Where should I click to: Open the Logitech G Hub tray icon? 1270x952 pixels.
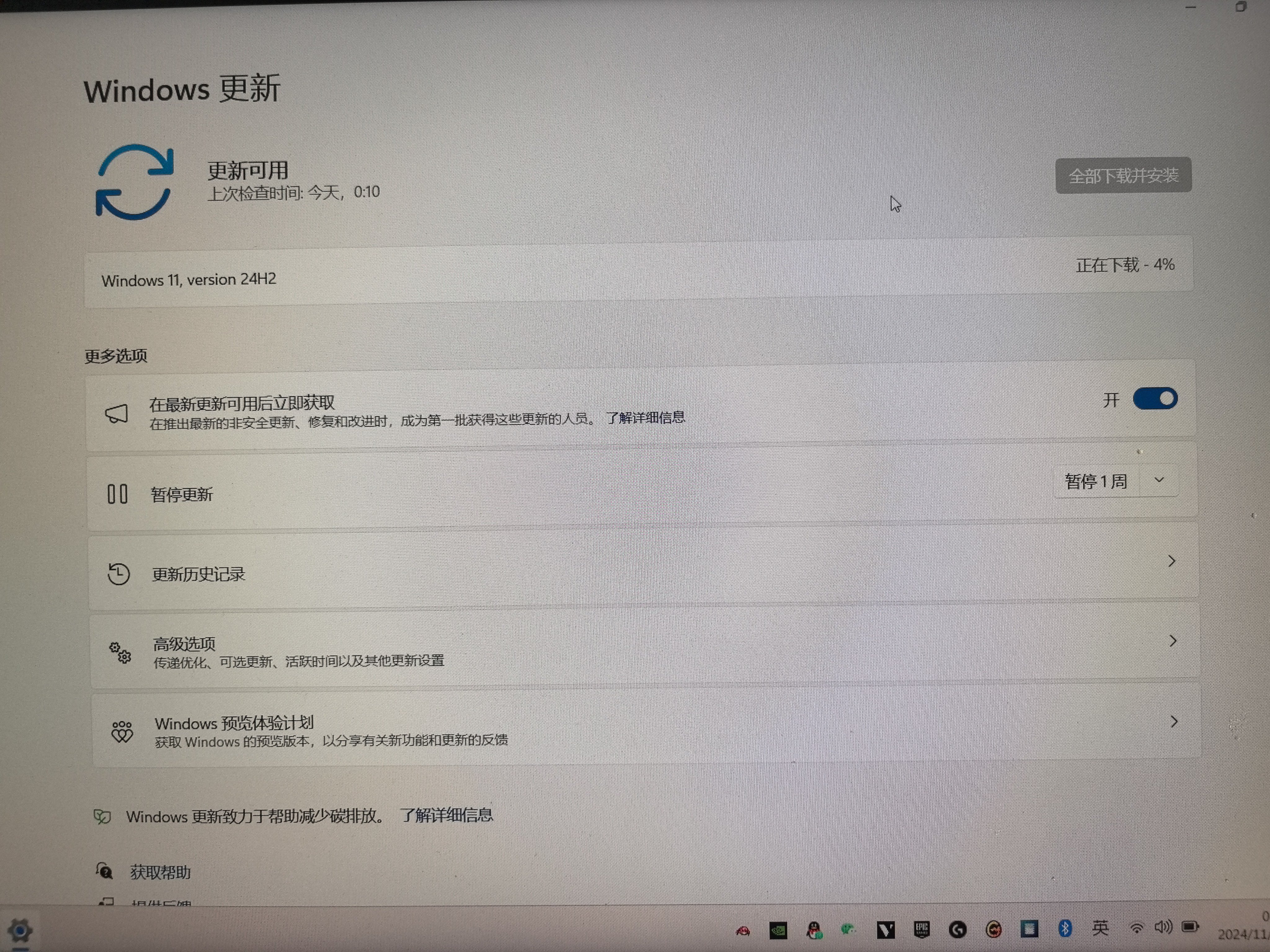pyautogui.click(x=958, y=929)
